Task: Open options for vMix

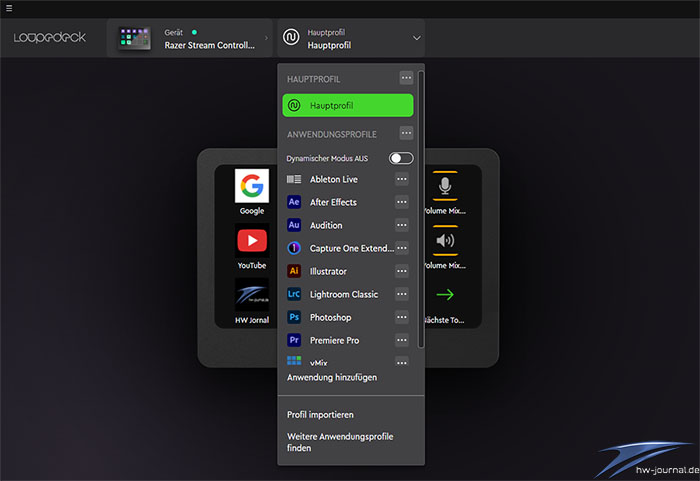Action: [x=402, y=362]
